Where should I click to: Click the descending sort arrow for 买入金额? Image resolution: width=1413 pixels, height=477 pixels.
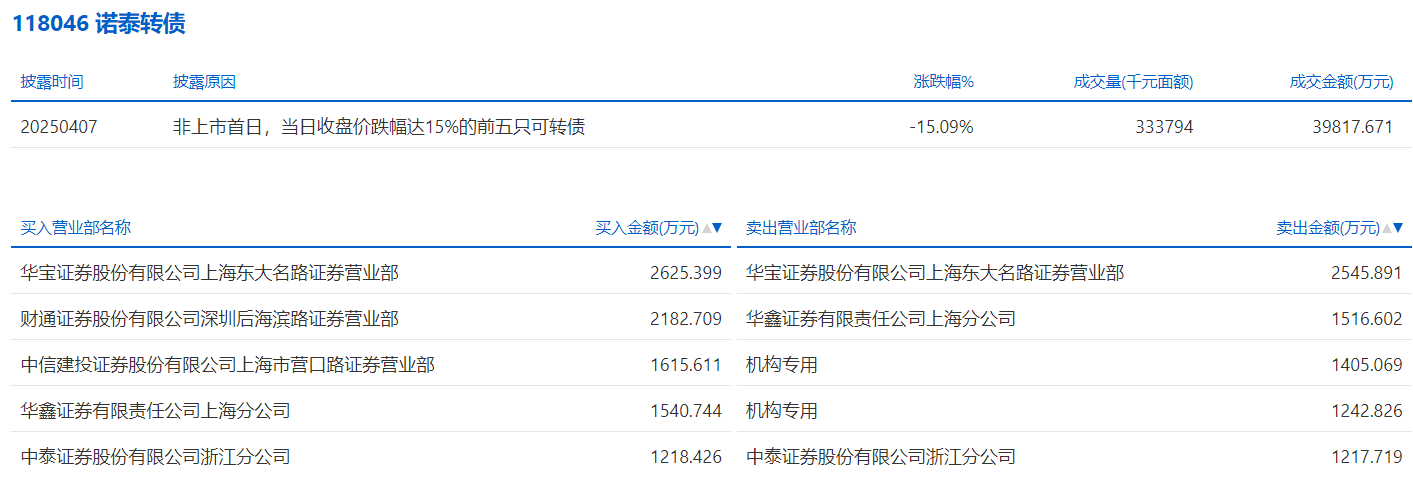[x=717, y=228]
